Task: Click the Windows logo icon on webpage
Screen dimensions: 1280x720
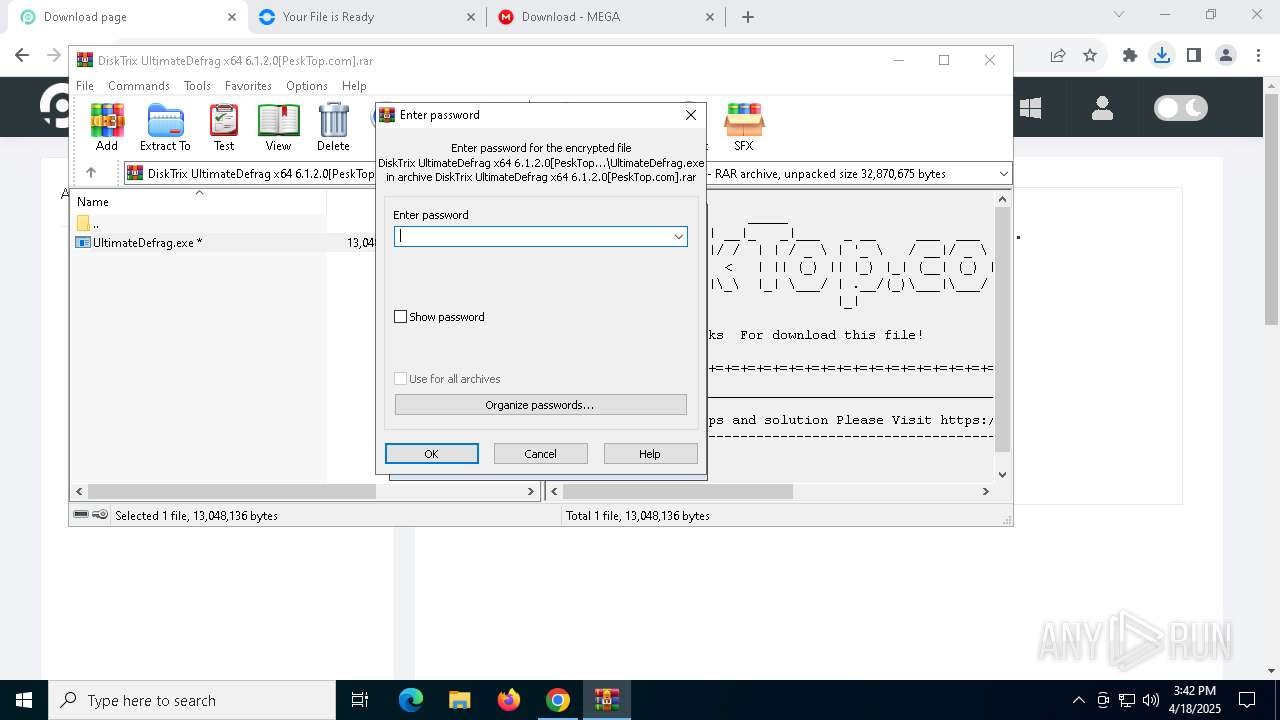Action: tap(1030, 108)
